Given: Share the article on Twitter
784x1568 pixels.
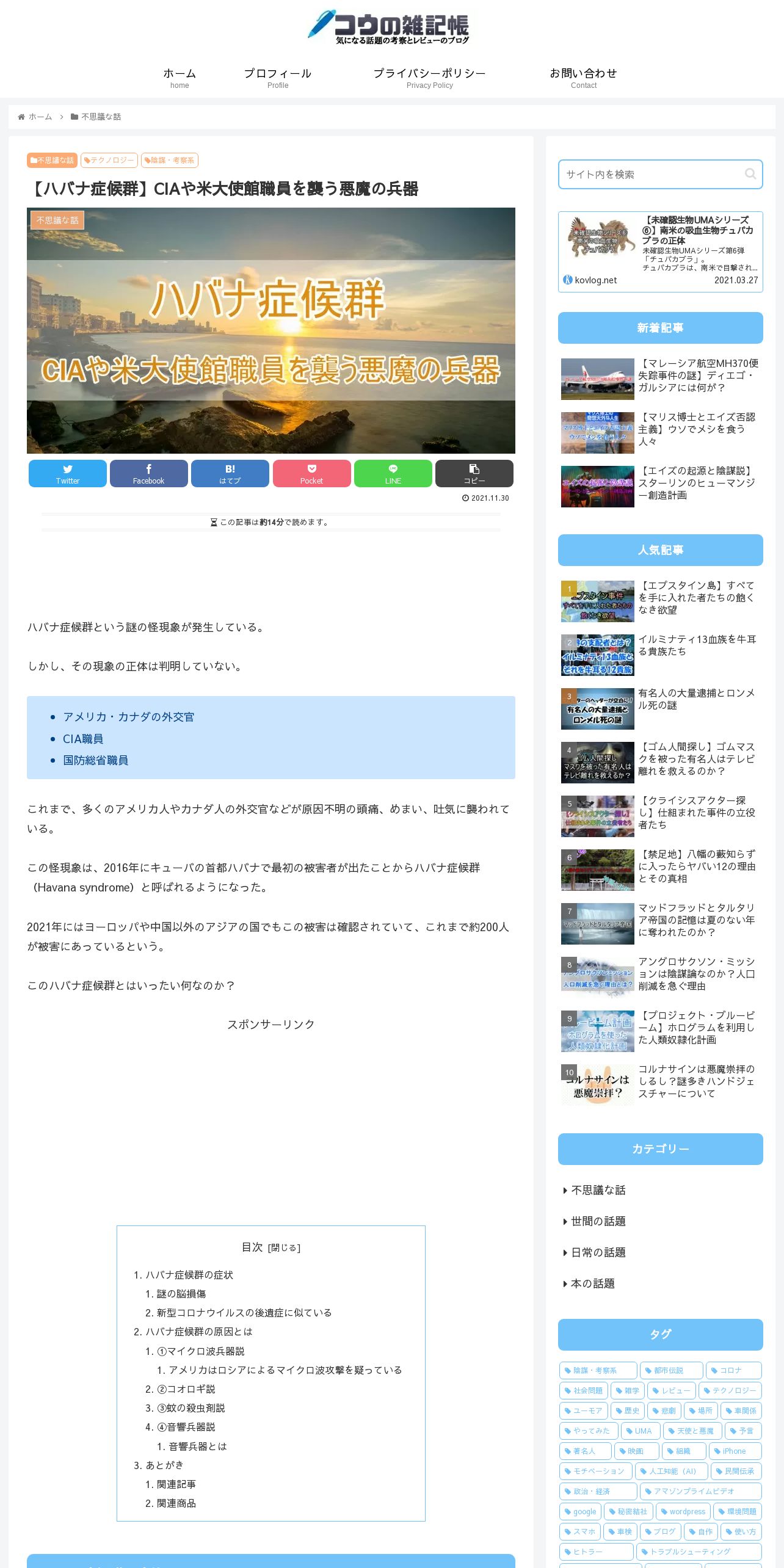Looking at the screenshot, I should pos(68,473).
